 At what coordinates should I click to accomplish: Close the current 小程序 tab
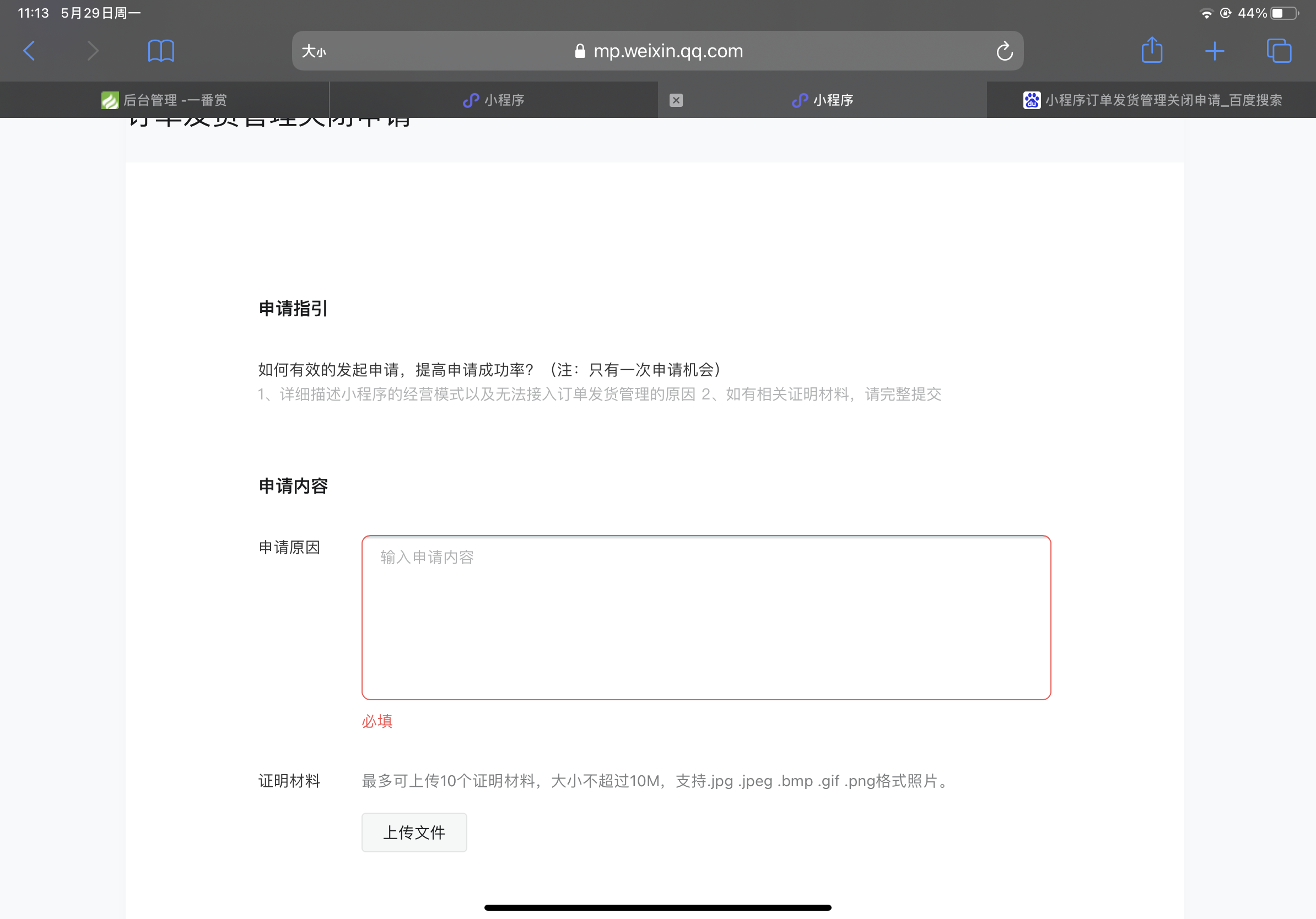(676, 100)
